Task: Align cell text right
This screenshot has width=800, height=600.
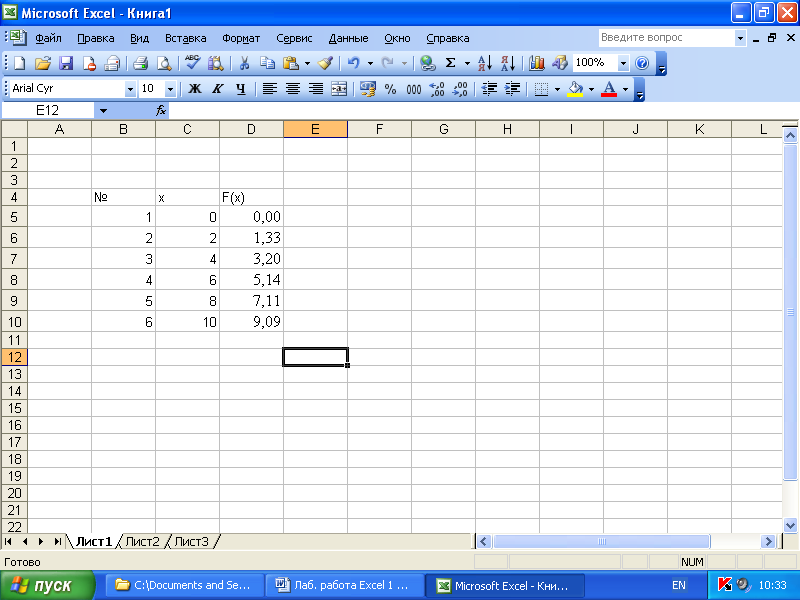Action: [x=316, y=89]
